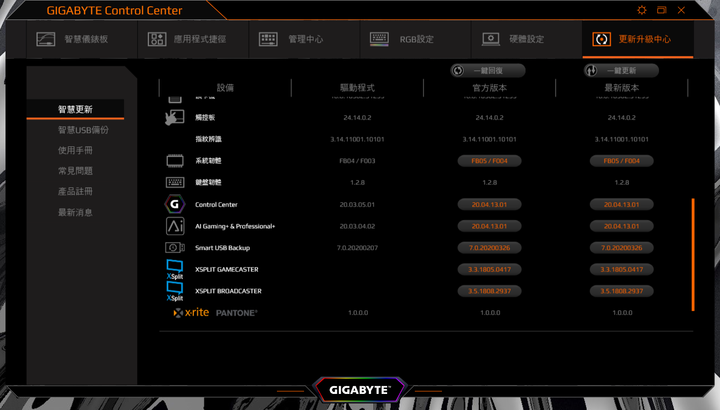This screenshot has width=720, height=410.
Task: Click the 官方版本 column header
Action: pyautogui.click(x=489, y=88)
